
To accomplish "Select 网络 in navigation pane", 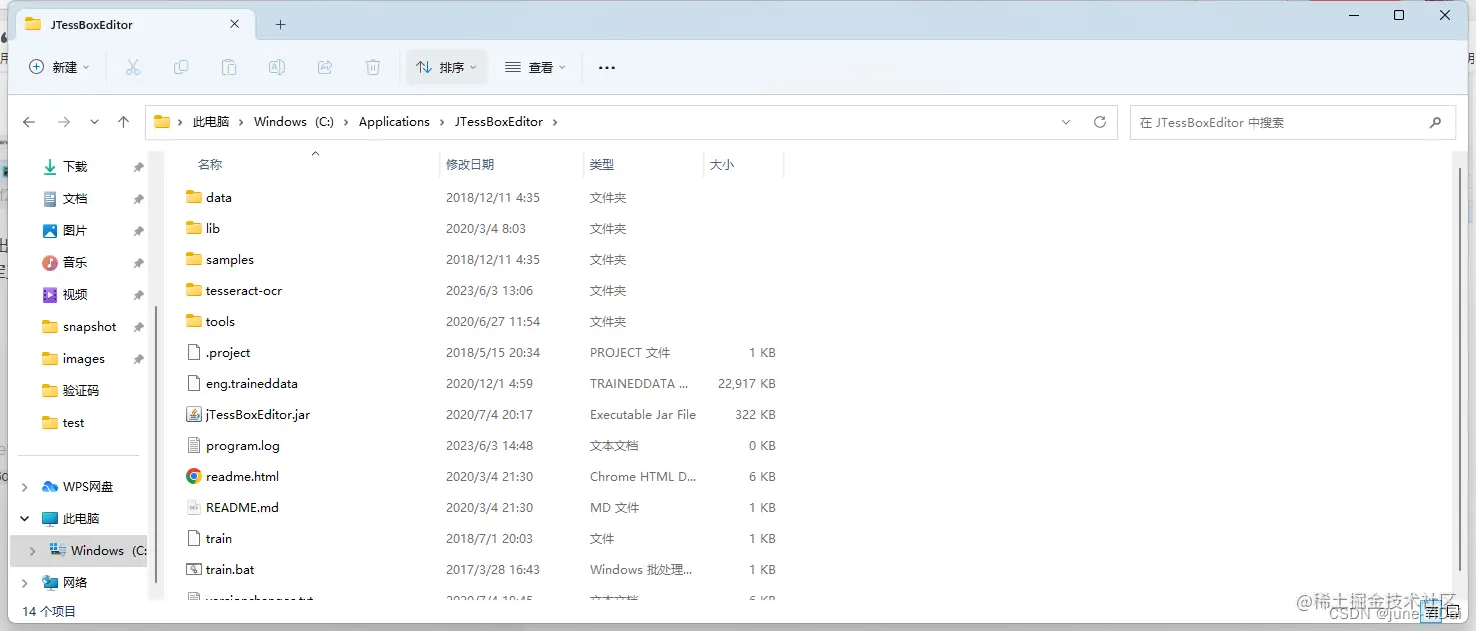I will [x=75, y=583].
